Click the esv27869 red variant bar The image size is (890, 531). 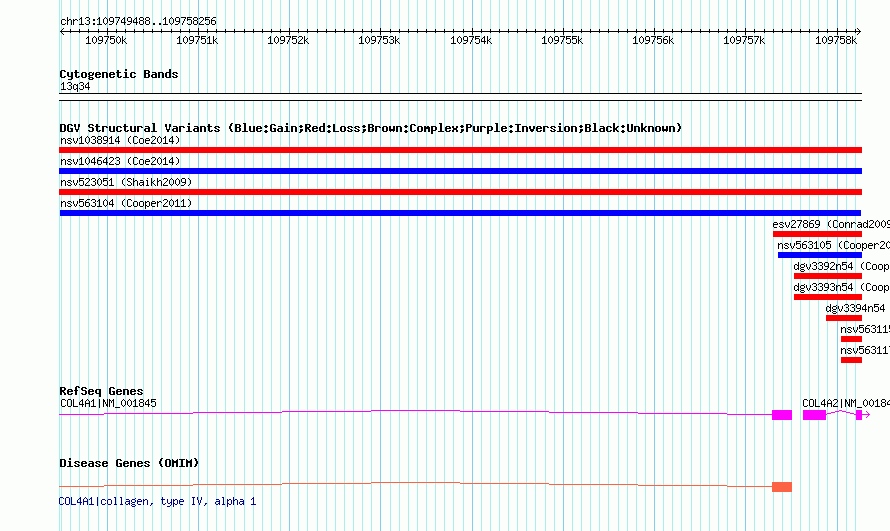click(817, 234)
